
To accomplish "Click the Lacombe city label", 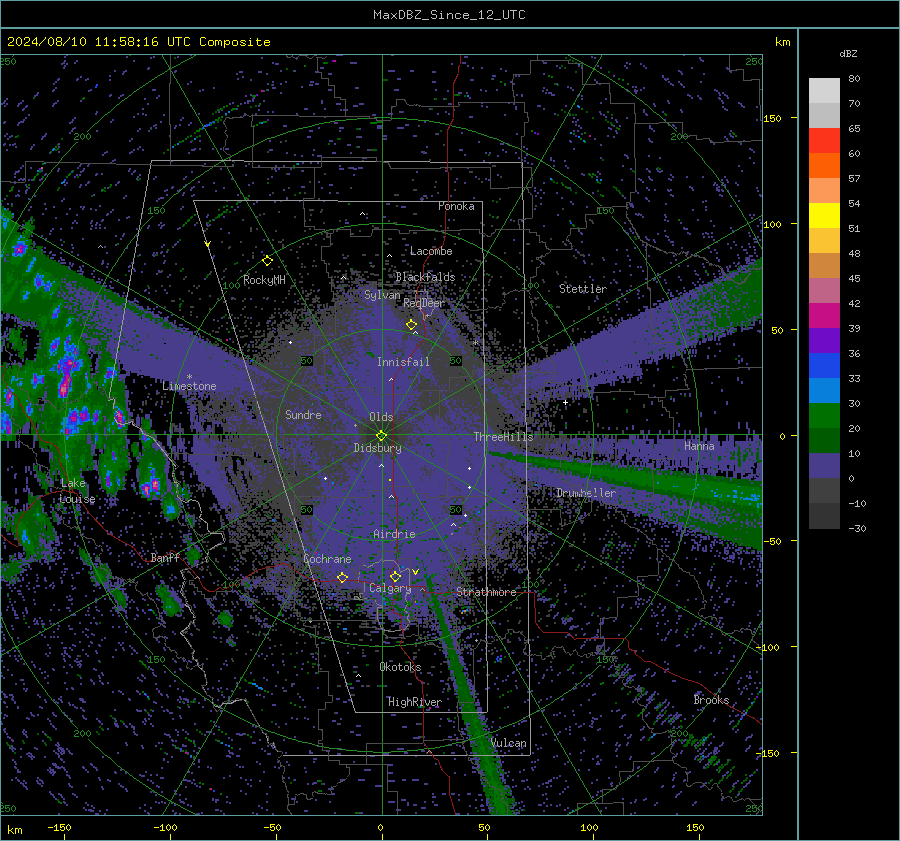I will [431, 251].
